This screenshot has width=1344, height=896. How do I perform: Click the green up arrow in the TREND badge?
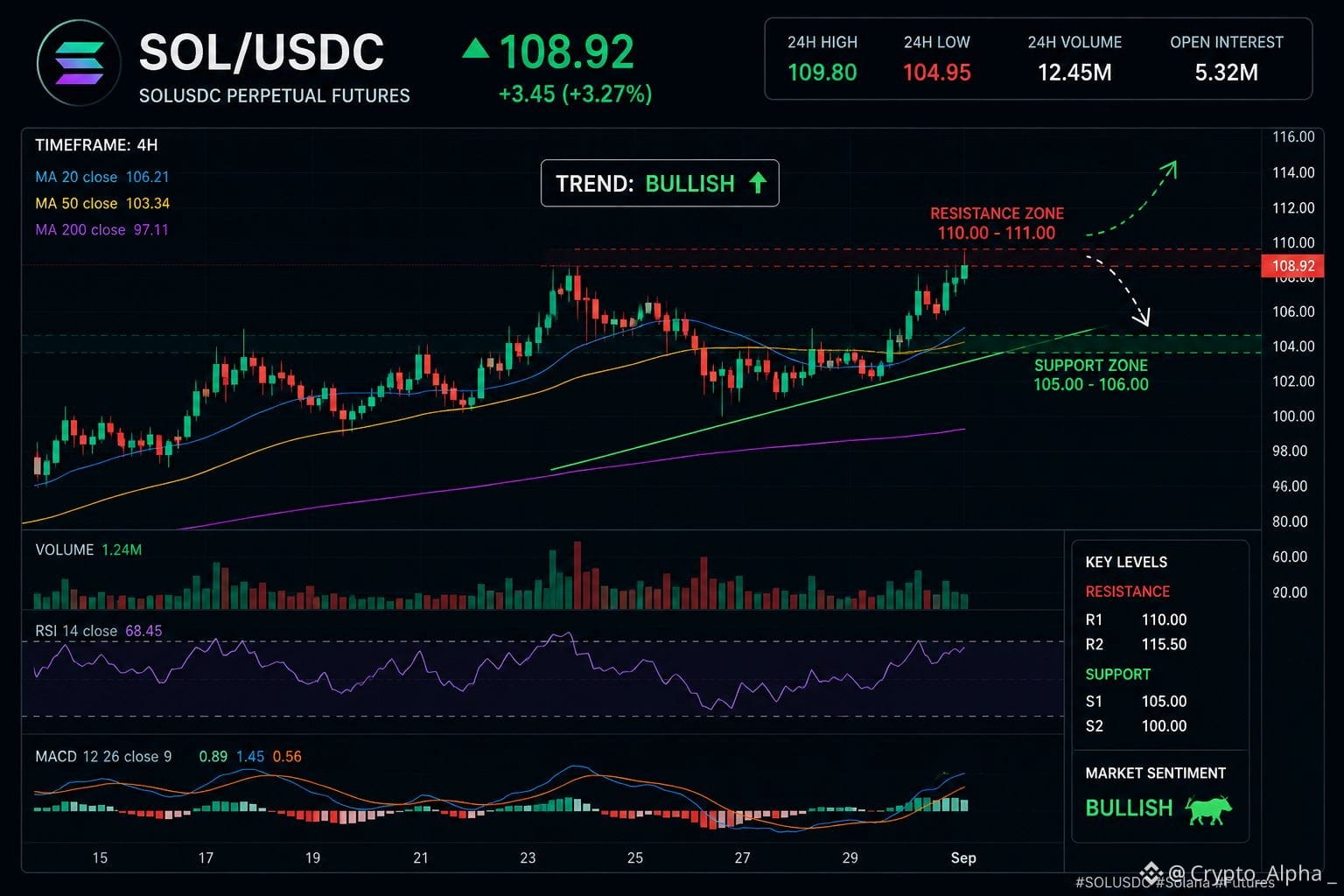pos(758,183)
